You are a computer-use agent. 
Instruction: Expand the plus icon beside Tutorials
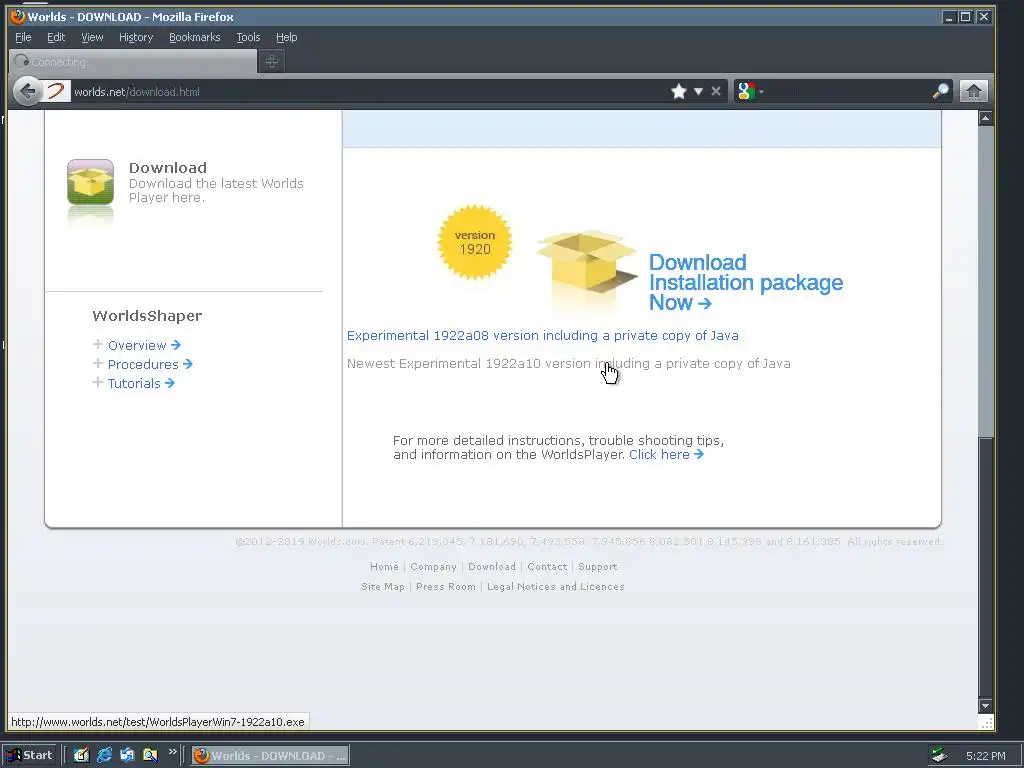[98, 382]
